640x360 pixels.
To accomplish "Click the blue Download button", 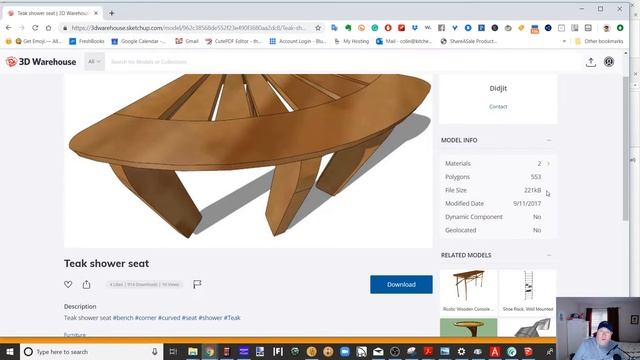I will click(401, 284).
